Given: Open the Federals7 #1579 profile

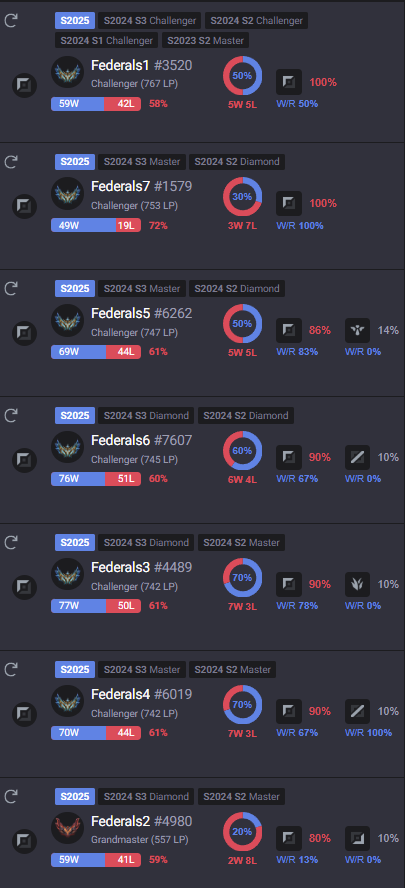Looking at the screenshot, I should (x=142, y=186).
